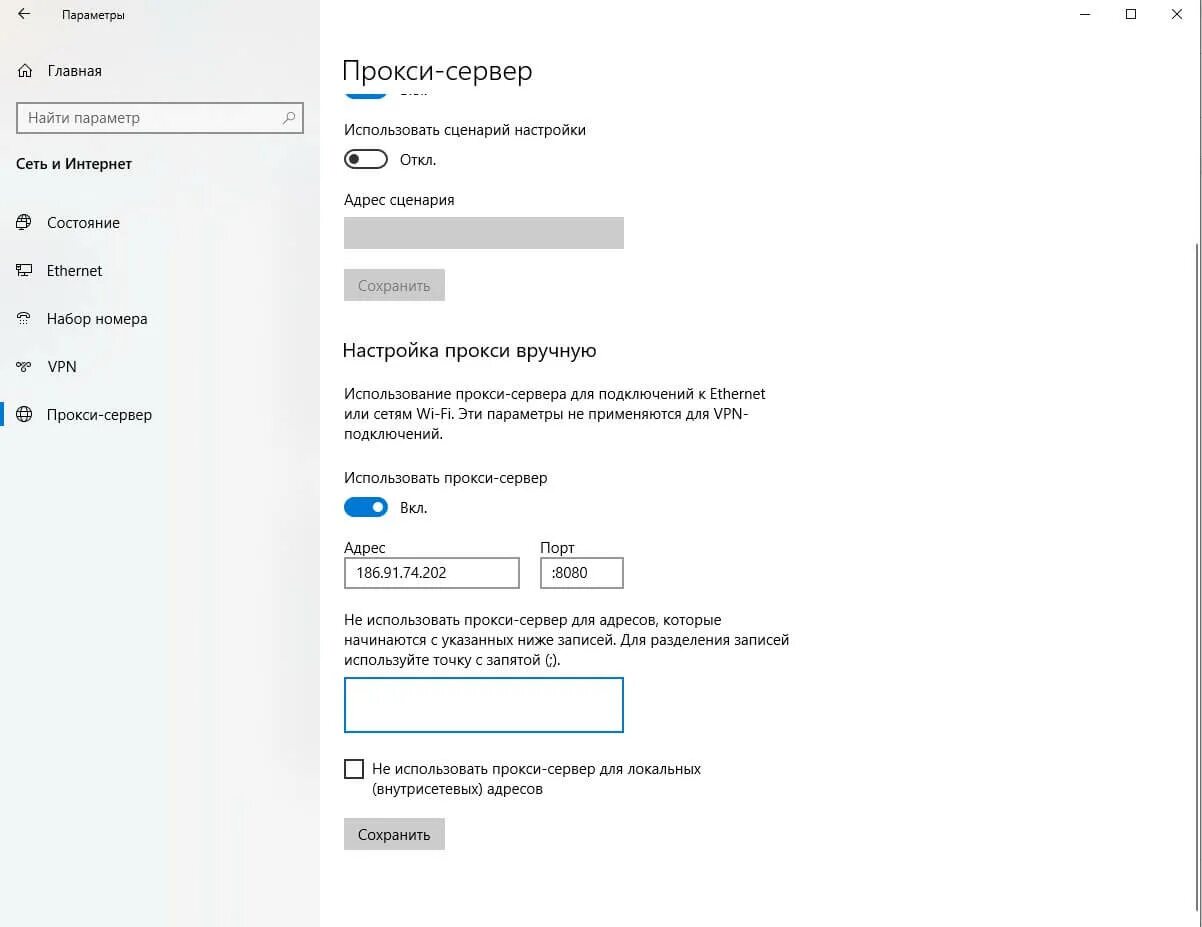Click the bottom Сохранить button
1202x927 pixels.
[x=394, y=835]
